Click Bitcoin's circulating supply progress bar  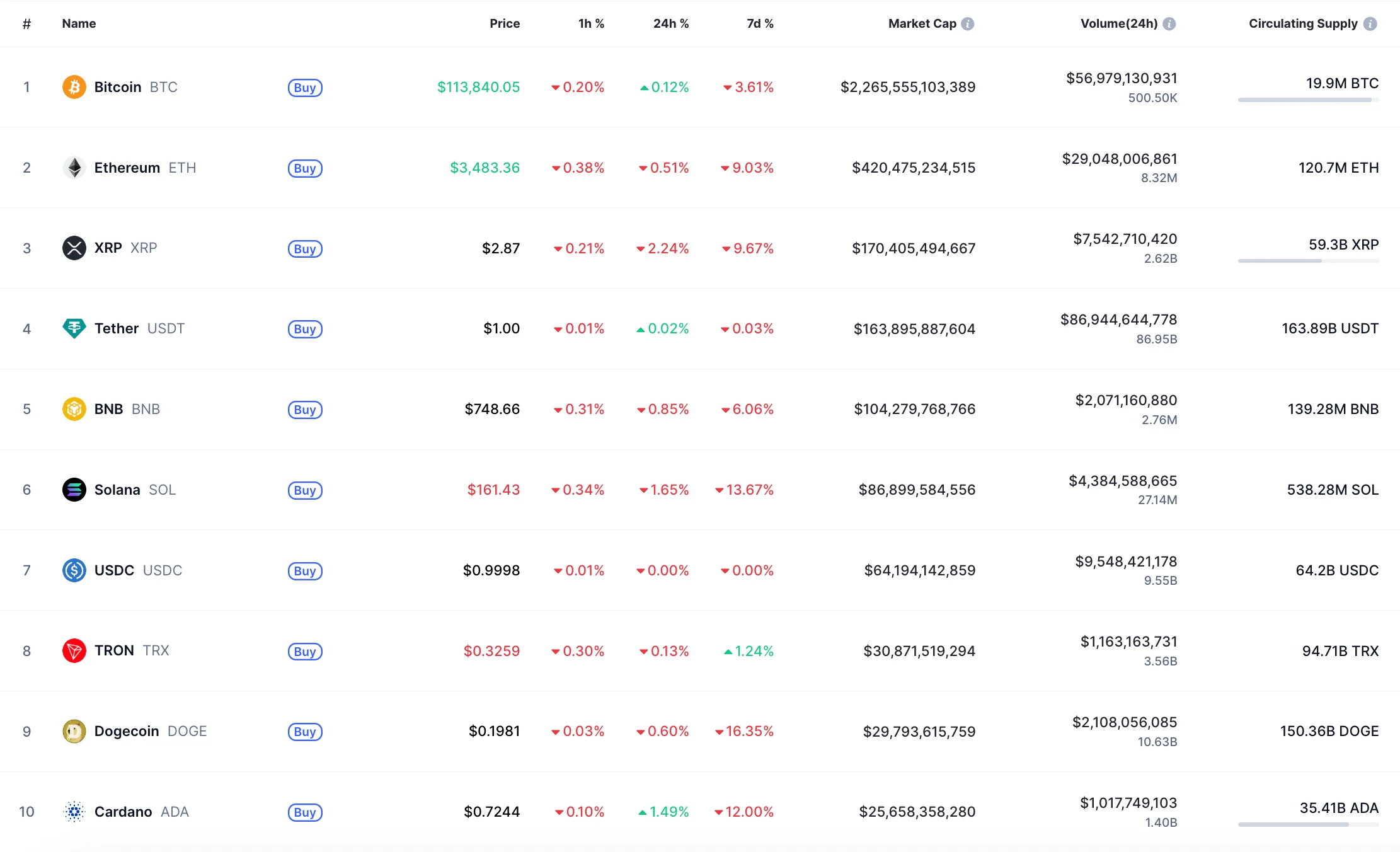tap(1308, 100)
